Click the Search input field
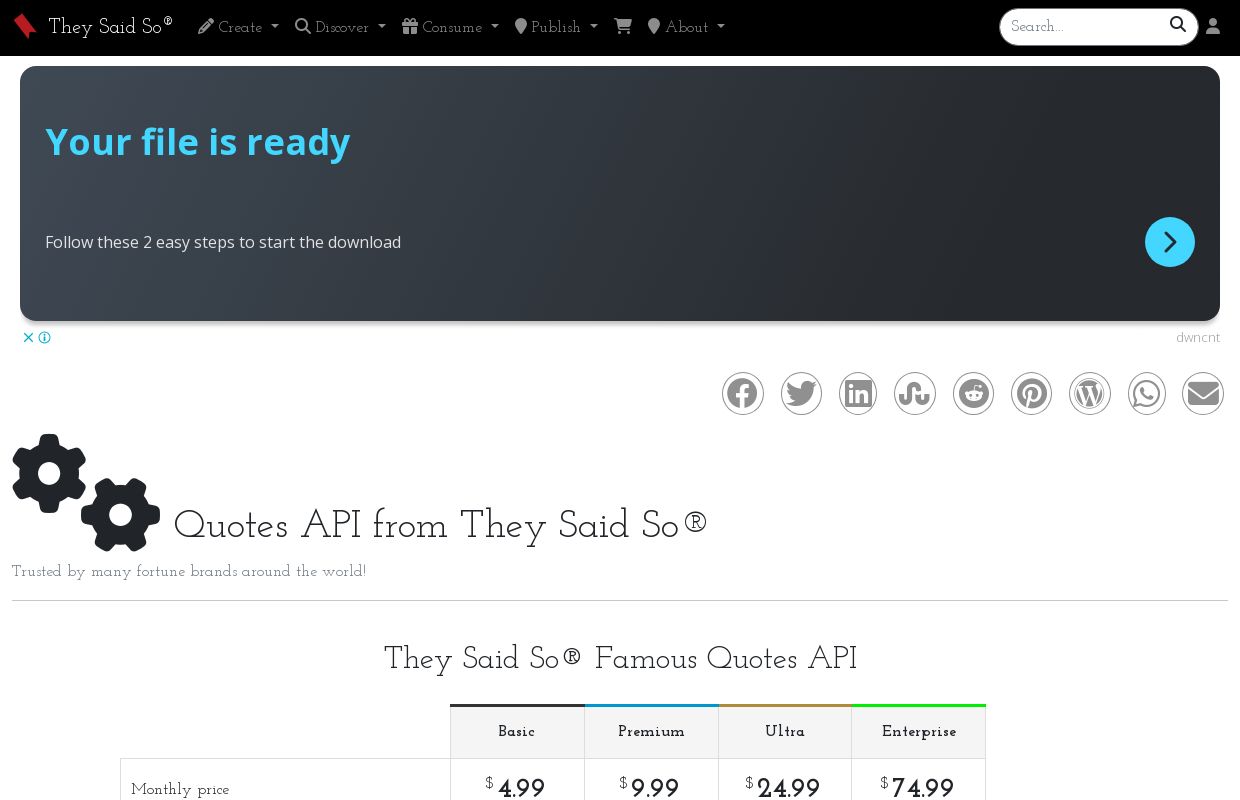Viewport: 1240px width, 800px height. [x=1084, y=27]
